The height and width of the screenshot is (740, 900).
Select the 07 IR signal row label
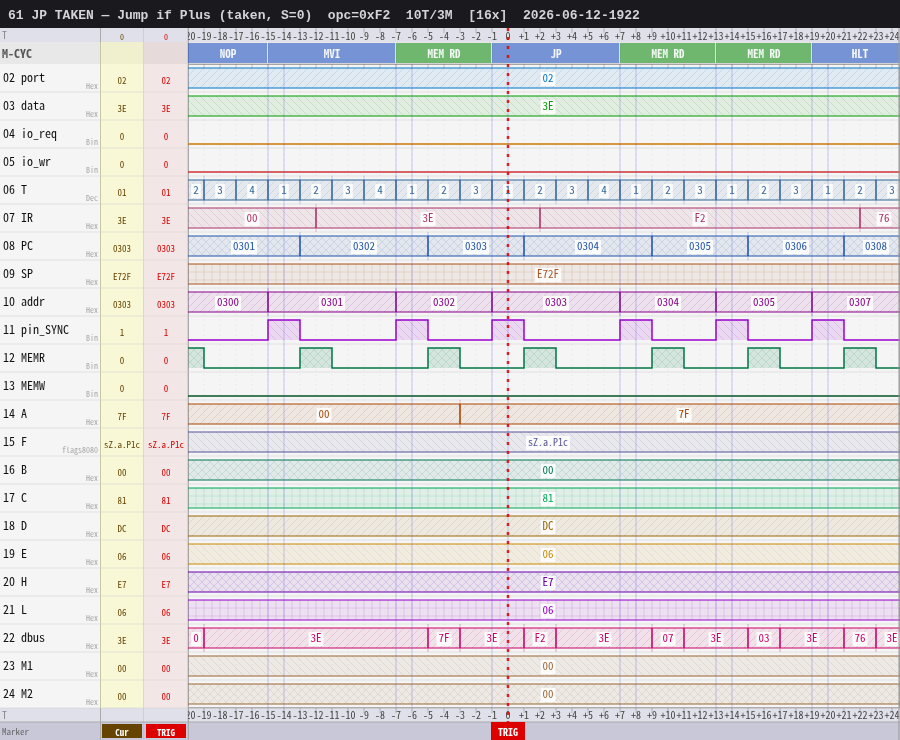[x=18, y=218]
